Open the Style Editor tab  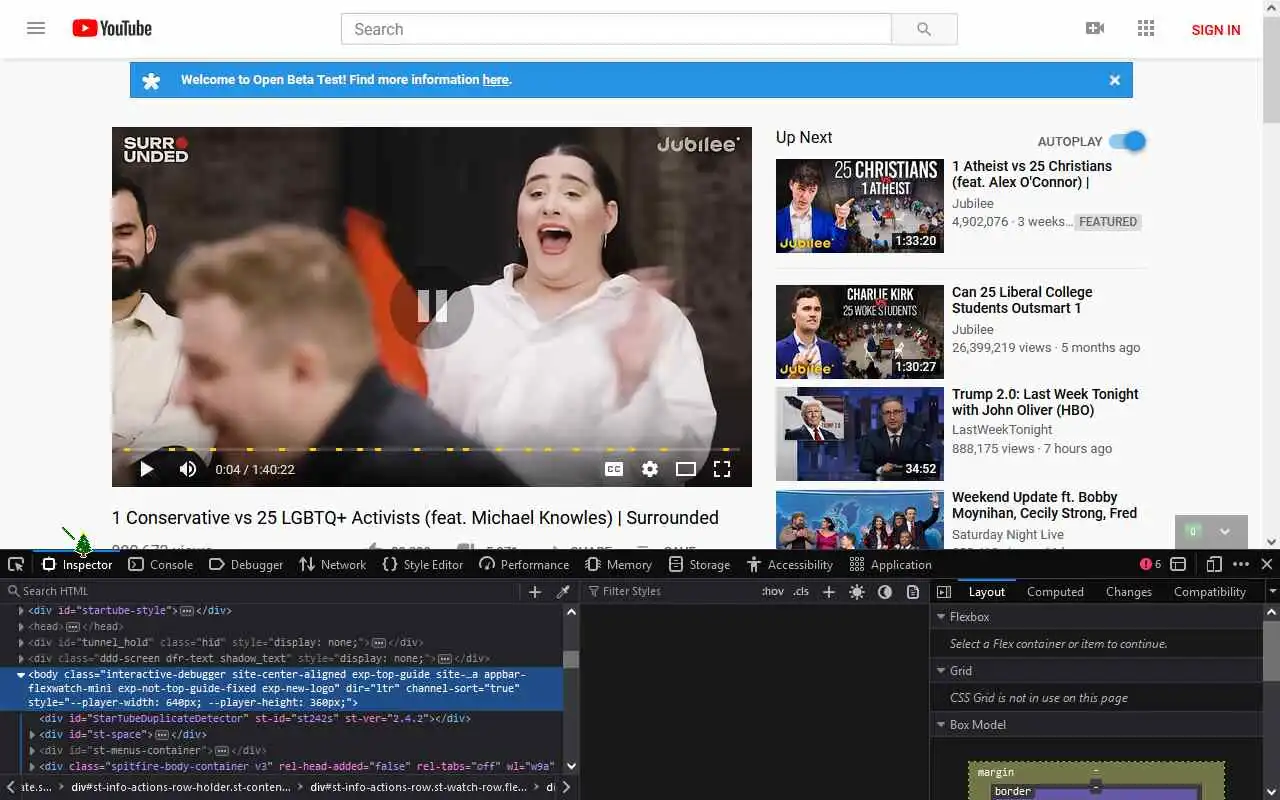[x=423, y=564]
